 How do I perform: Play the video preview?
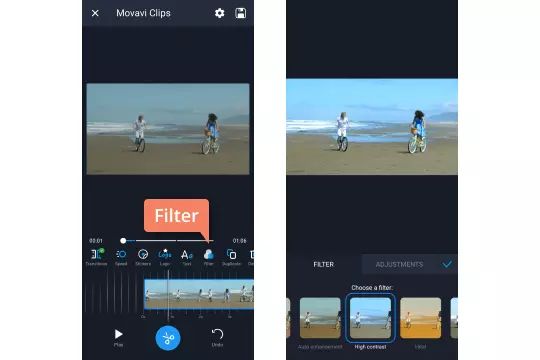pos(118,337)
